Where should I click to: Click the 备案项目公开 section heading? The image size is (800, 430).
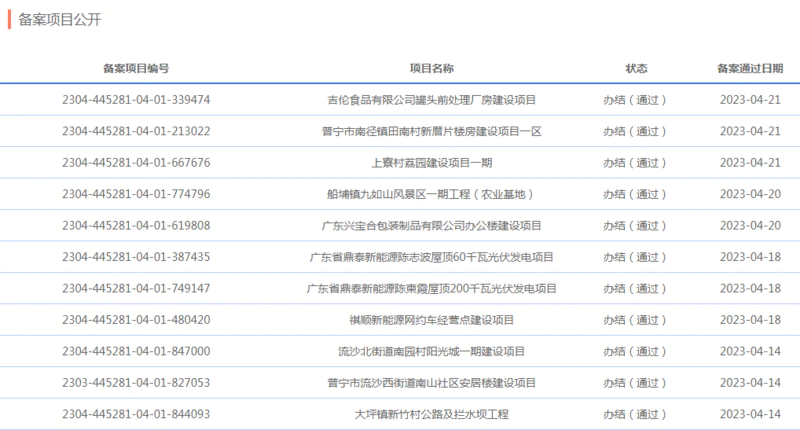pyautogui.click(x=60, y=20)
